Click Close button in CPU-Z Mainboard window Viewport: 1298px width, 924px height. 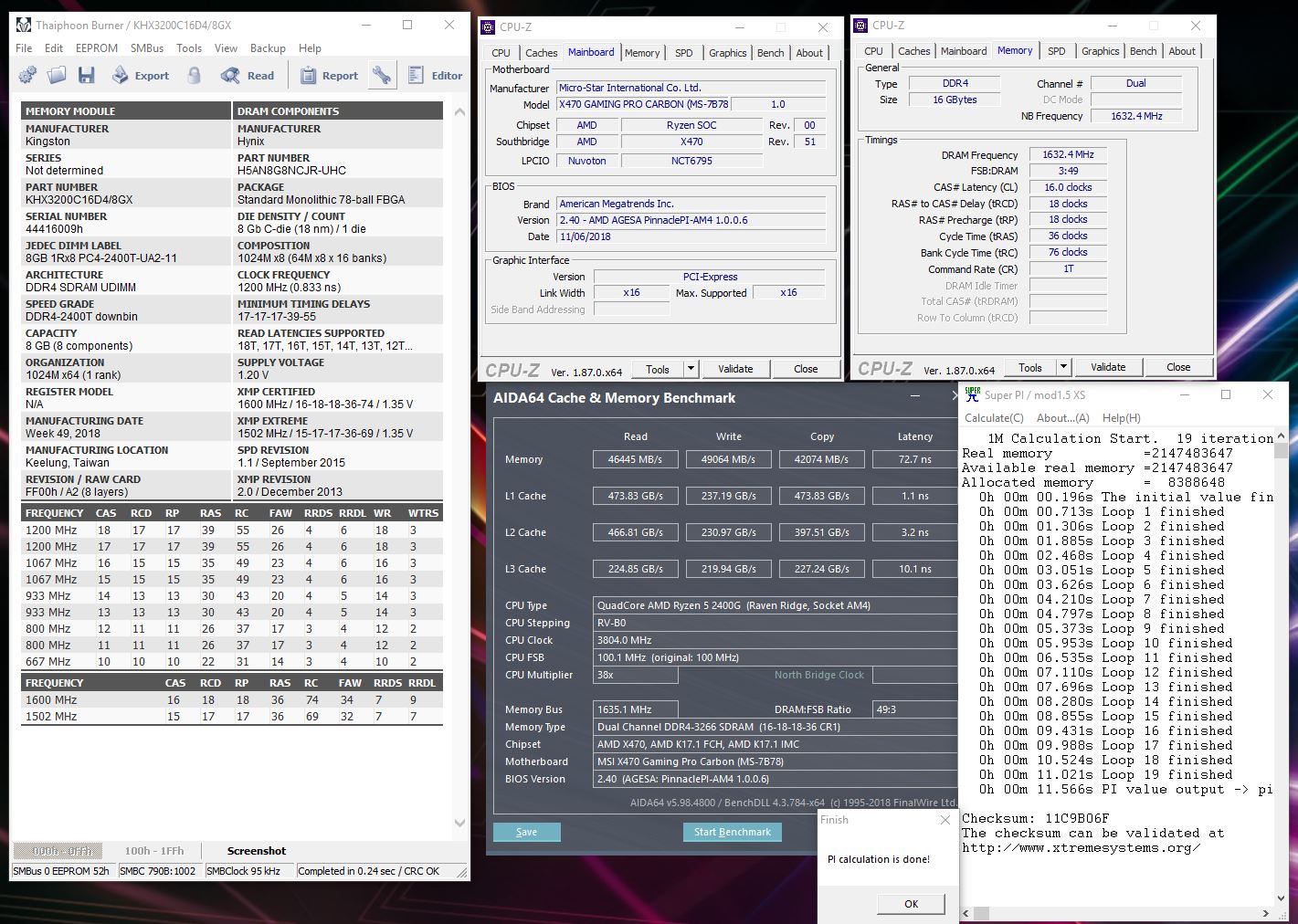coord(806,369)
